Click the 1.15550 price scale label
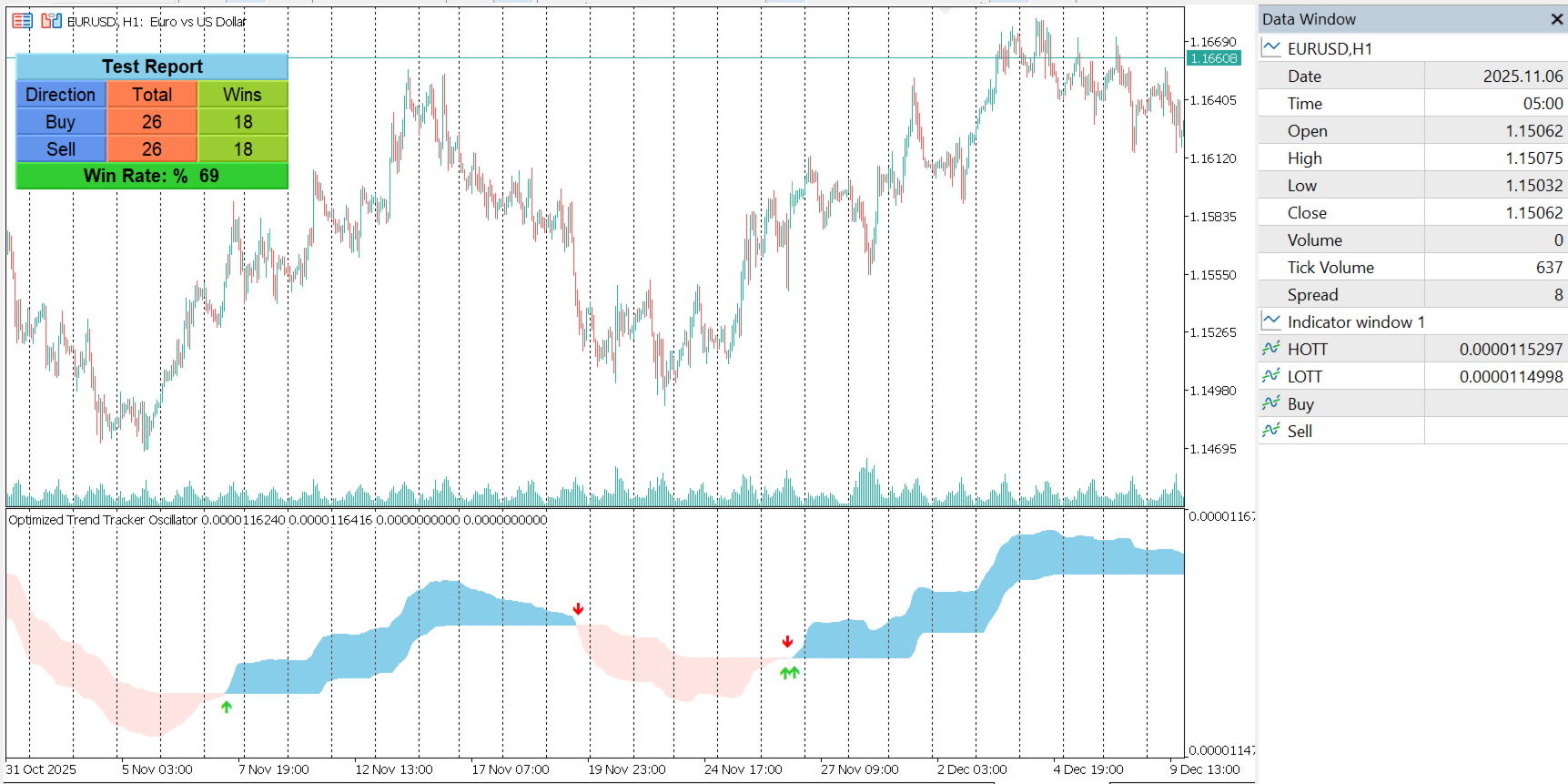 tap(1214, 275)
